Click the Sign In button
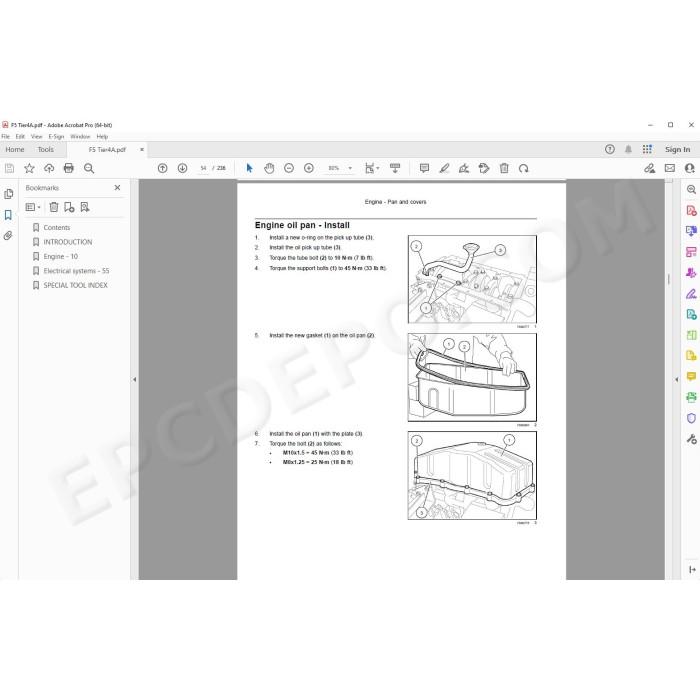 (x=677, y=150)
